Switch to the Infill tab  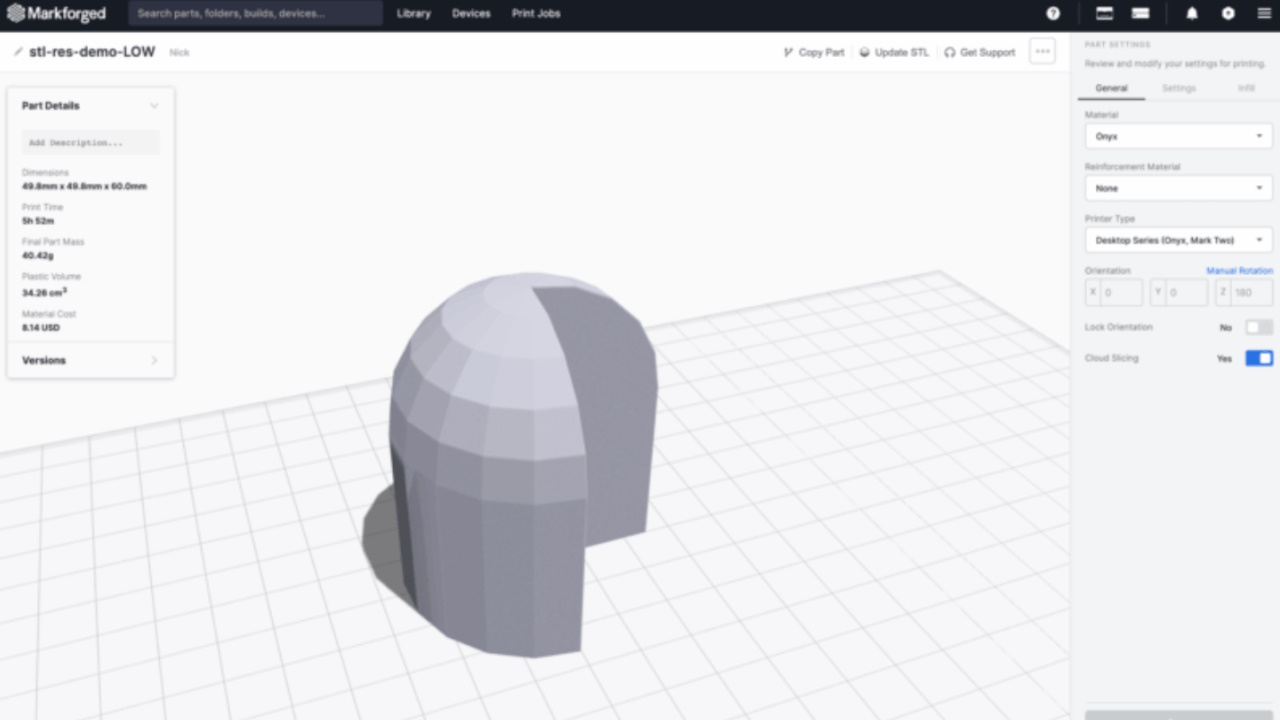[x=1246, y=88]
